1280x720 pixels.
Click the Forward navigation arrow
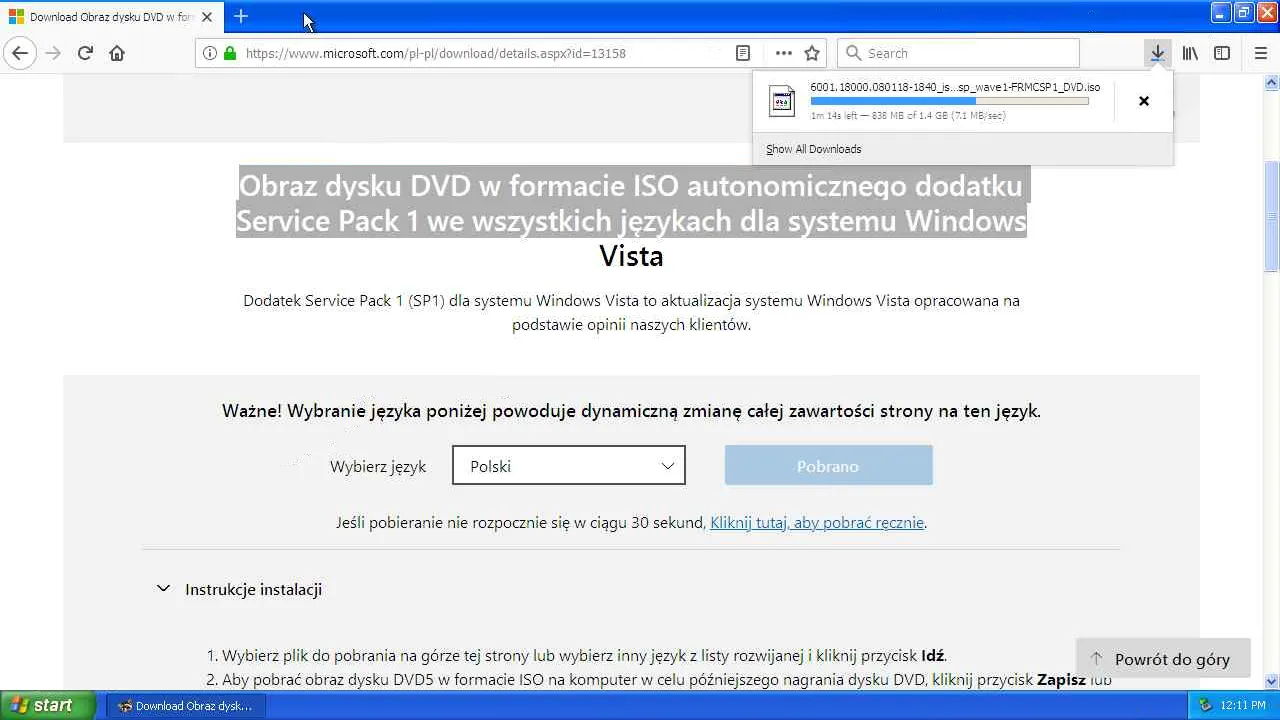pyautogui.click(x=53, y=53)
